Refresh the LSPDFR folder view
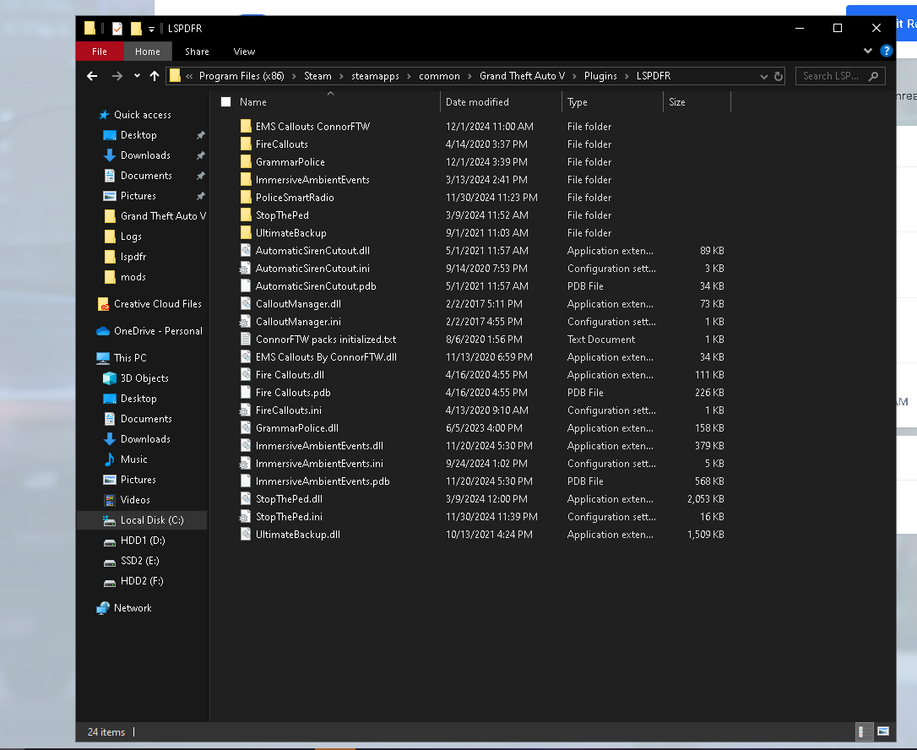The height and width of the screenshot is (750, 917). 778,76
